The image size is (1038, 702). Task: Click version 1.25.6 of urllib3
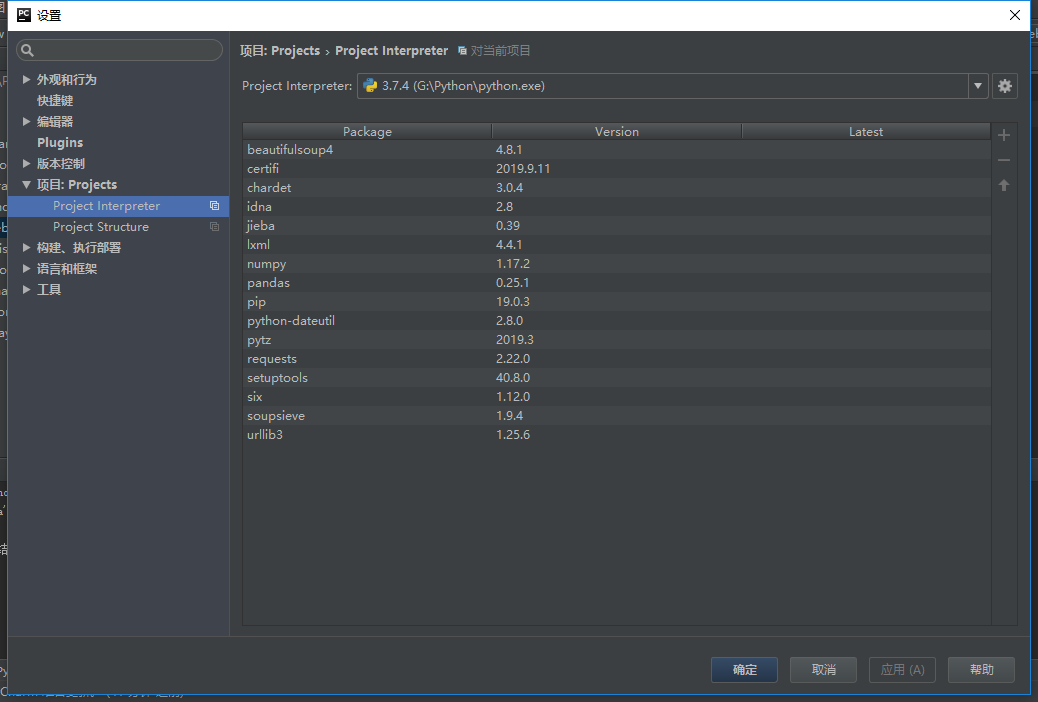(513, 435)
